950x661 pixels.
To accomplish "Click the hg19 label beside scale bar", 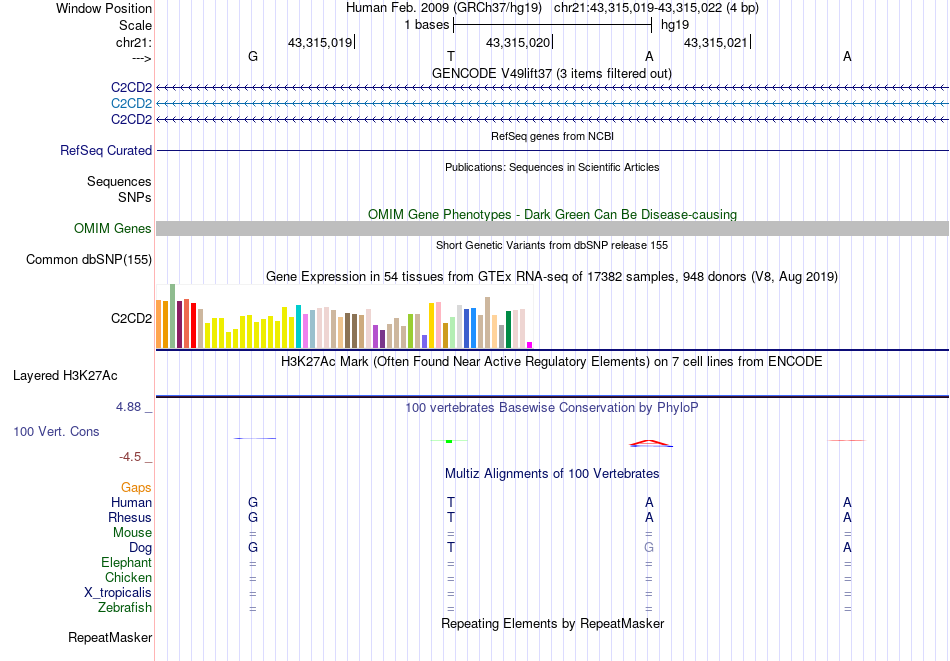I will click(x=675, y=25).
